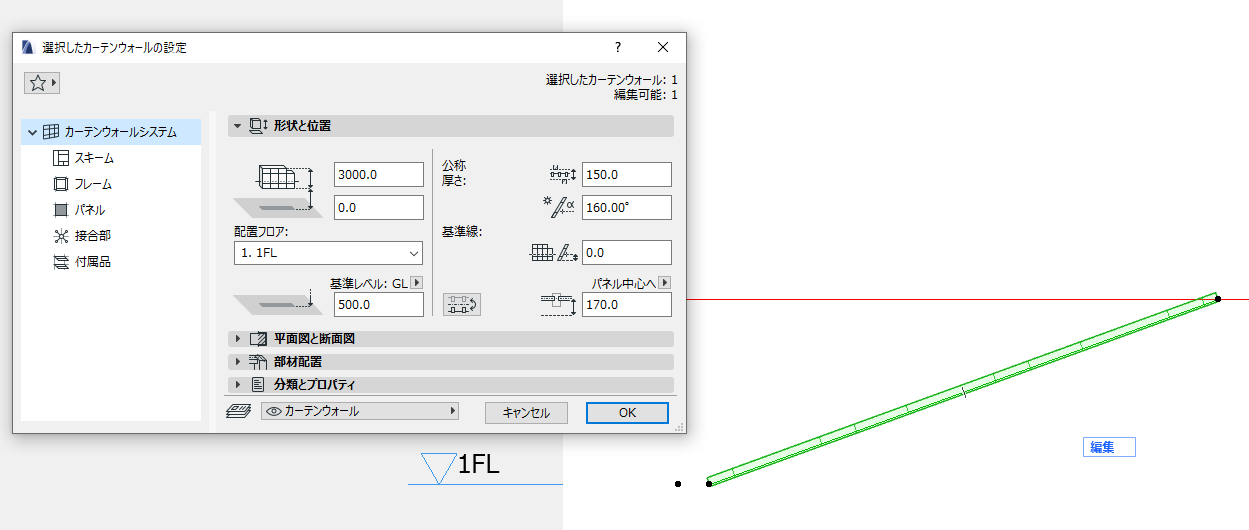Open the 付属品 settings page
Screen dimensions: 1249x530
92,262
